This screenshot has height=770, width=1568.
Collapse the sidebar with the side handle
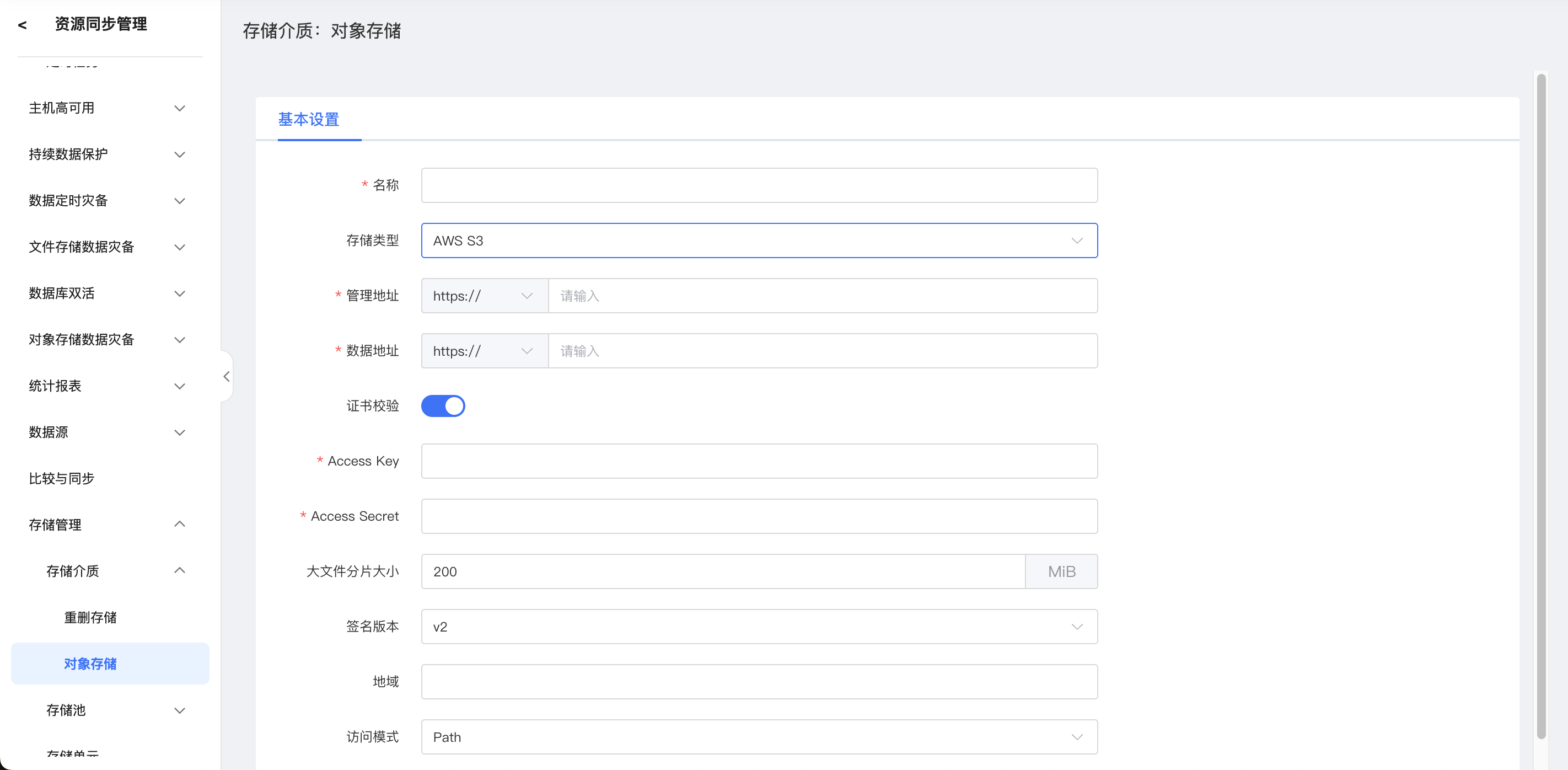[227, 376]
